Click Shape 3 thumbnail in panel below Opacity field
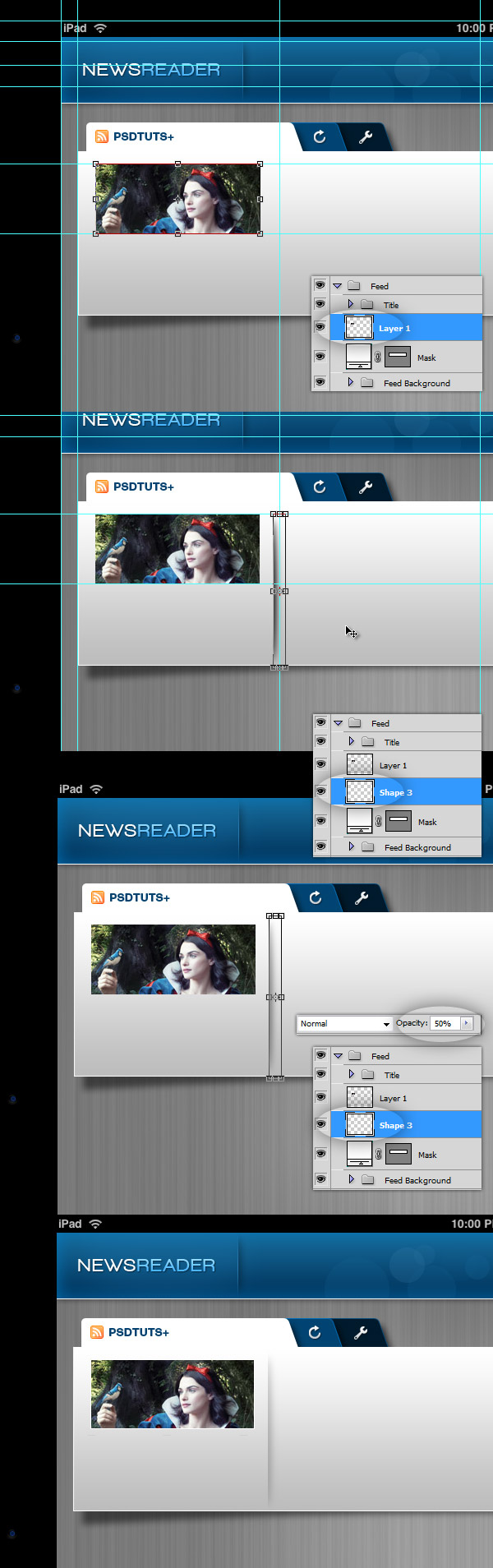493x1568 pixels. pyautogui.click(x=360, y=1124)
